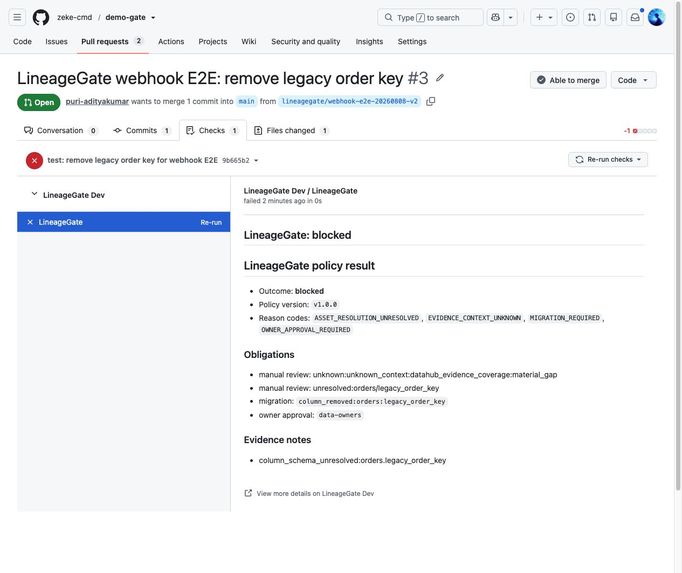682x573 pixels.
Task: Click the ASSET_RESOLUTION_UNRESOLVED reason code
Action: coord(366,318)
